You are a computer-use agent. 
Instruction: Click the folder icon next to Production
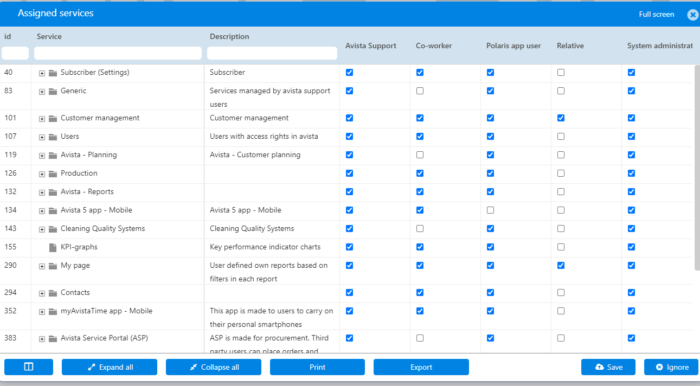click(53, 174)
